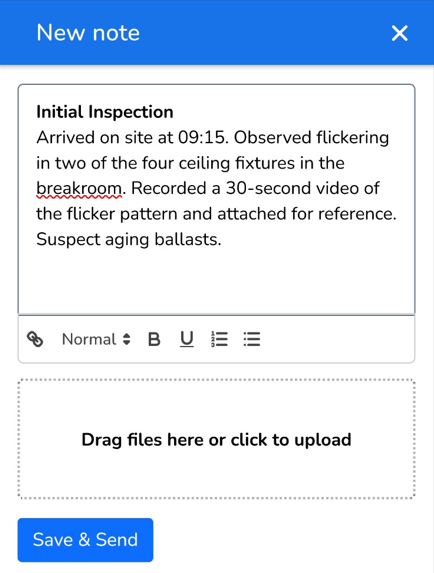Place cursor in empty area of note editor
This screenshot has height=573, width=434.
pos(217,281)
